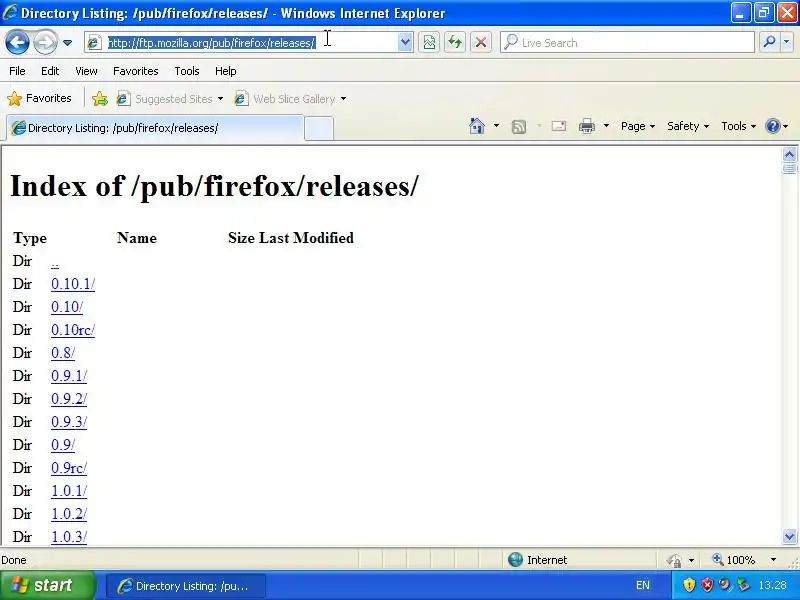Open the Favorites star button panel
Image resolution: width=800 pixels, height=600 pixels.
tap(40, 98)
